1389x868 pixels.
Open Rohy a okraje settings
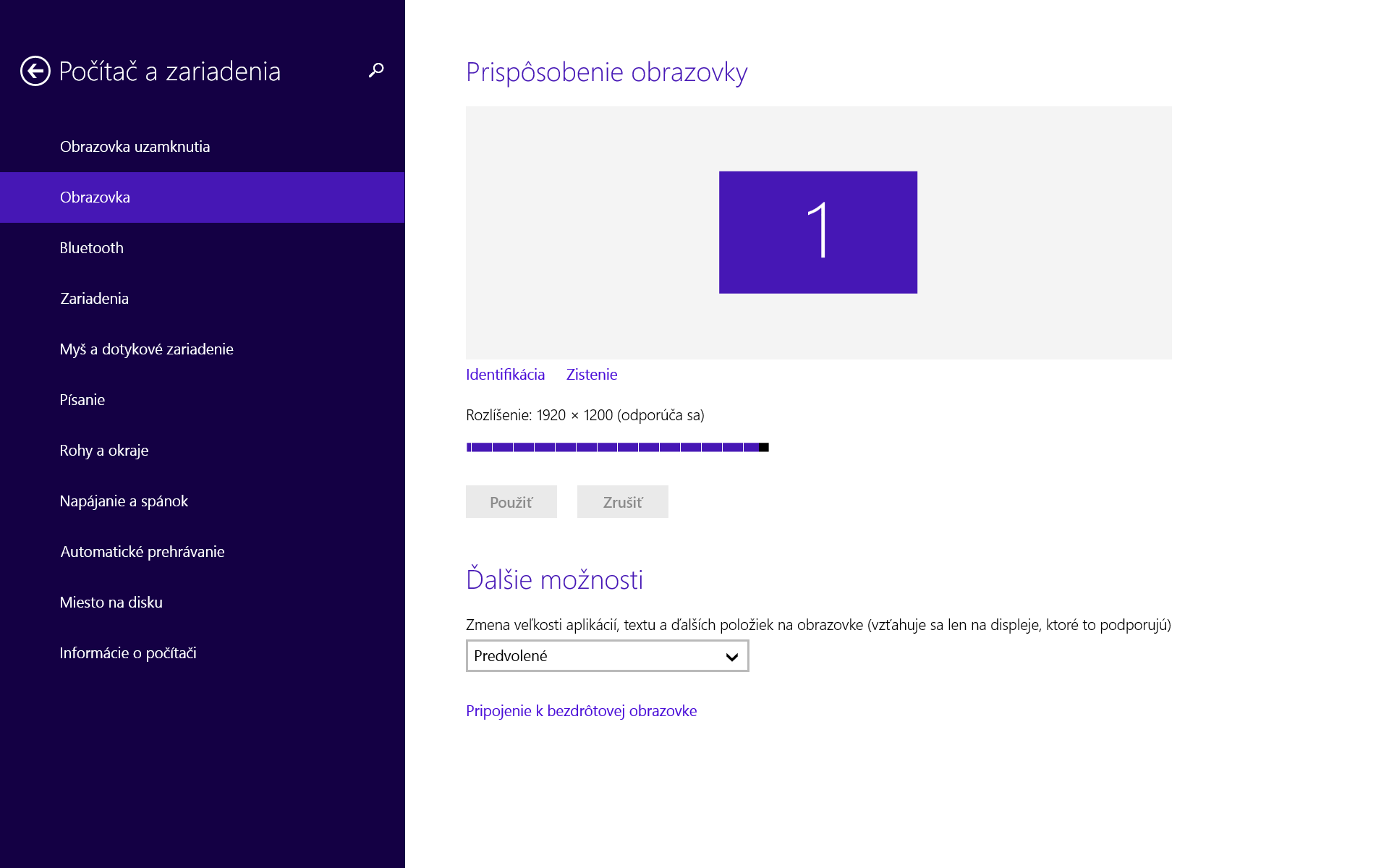(x=202, y=451)
